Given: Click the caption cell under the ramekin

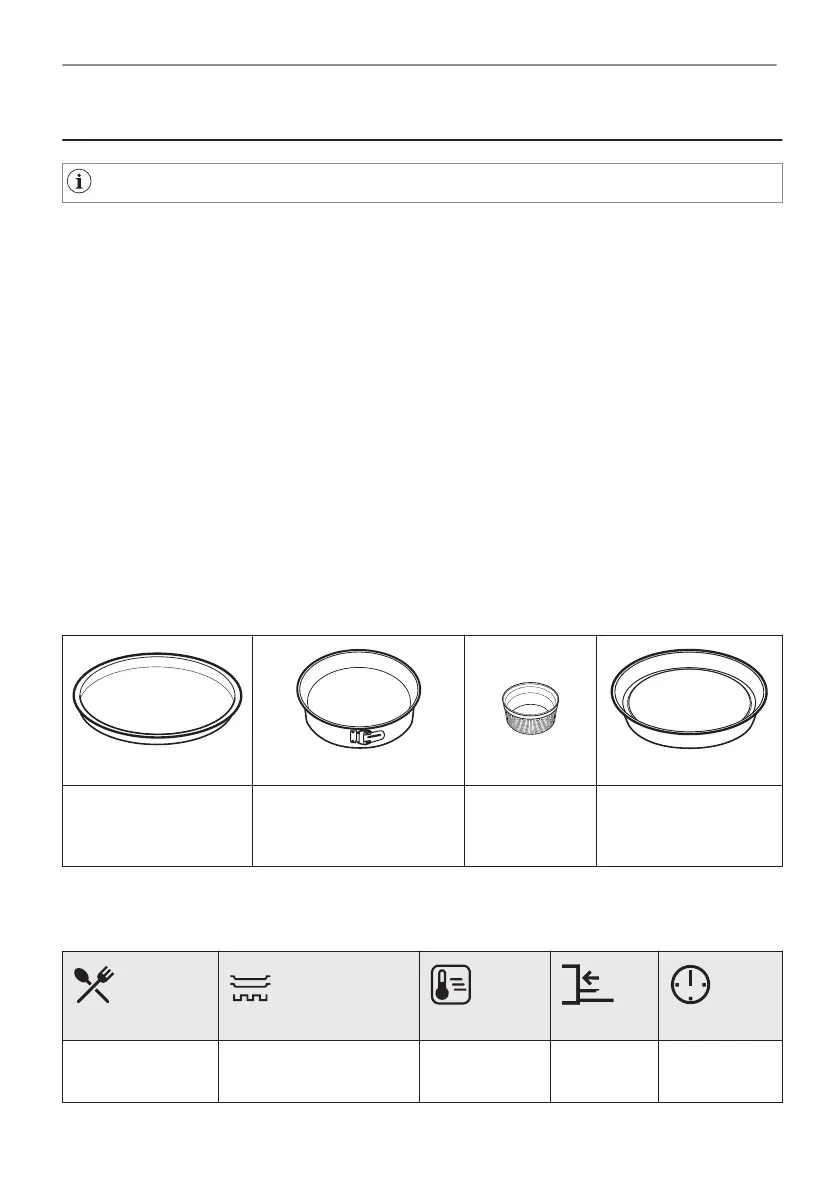Looking at the screenshot, I should pos(531,826).
